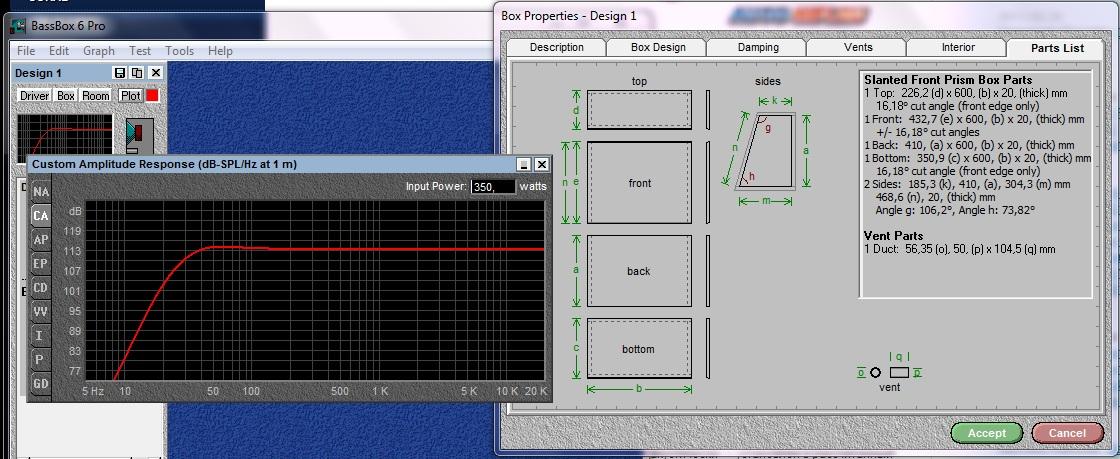Click the speaker driver icon
Viewport: 1120px width, 459px height.
(137, 133)
